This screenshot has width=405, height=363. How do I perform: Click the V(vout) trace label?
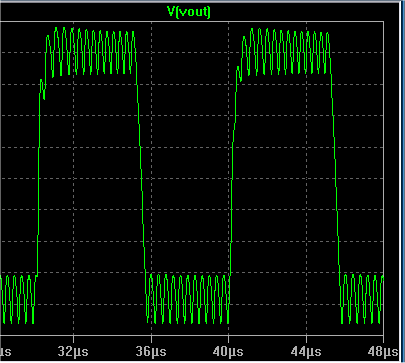point(189,12)
